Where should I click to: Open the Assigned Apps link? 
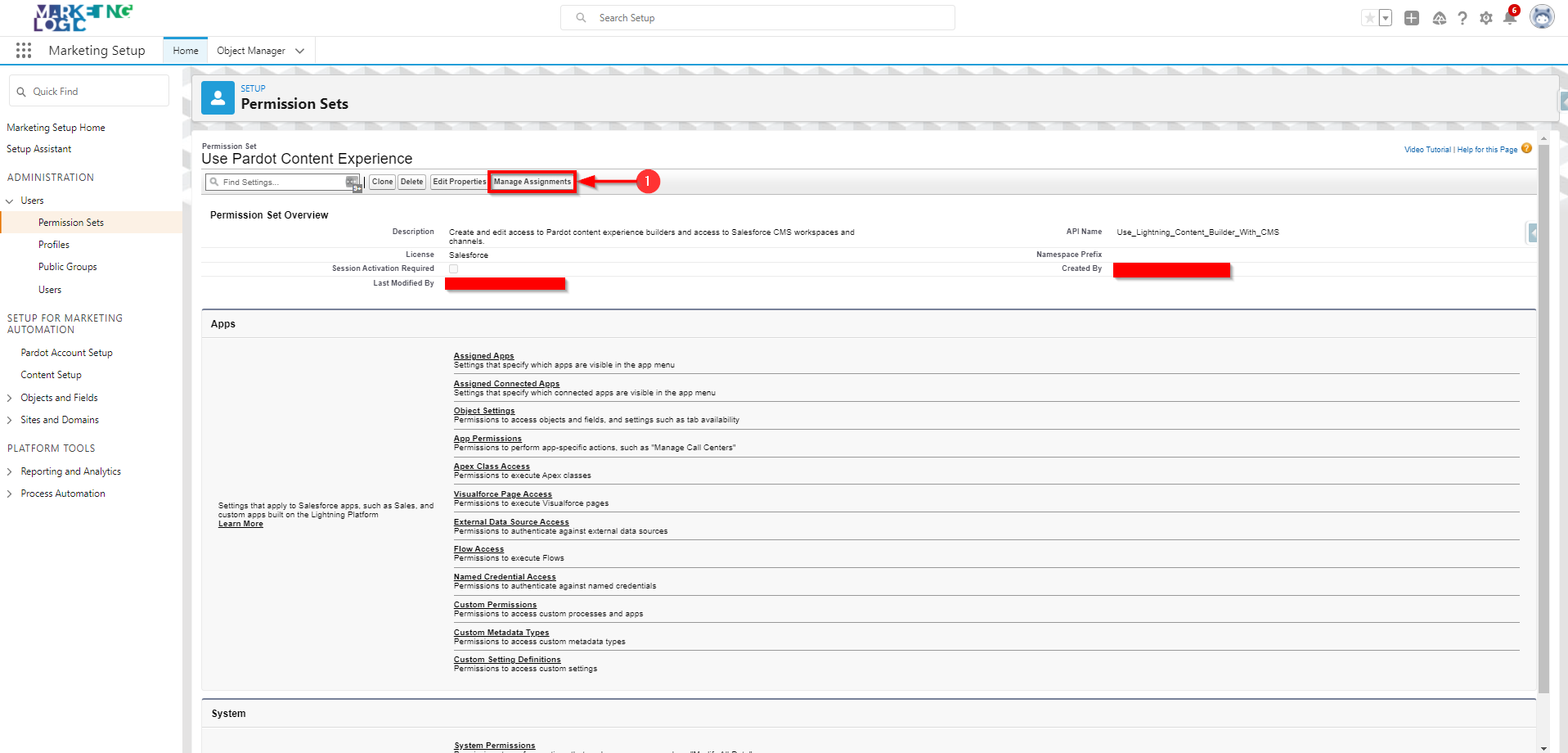(x=484, y=356)
